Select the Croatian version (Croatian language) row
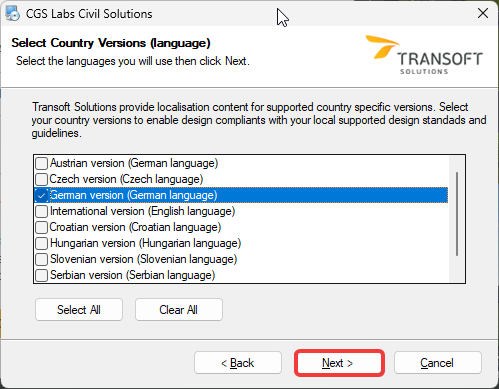This screenshot has width=499, height=389. (x=135, y=227)
